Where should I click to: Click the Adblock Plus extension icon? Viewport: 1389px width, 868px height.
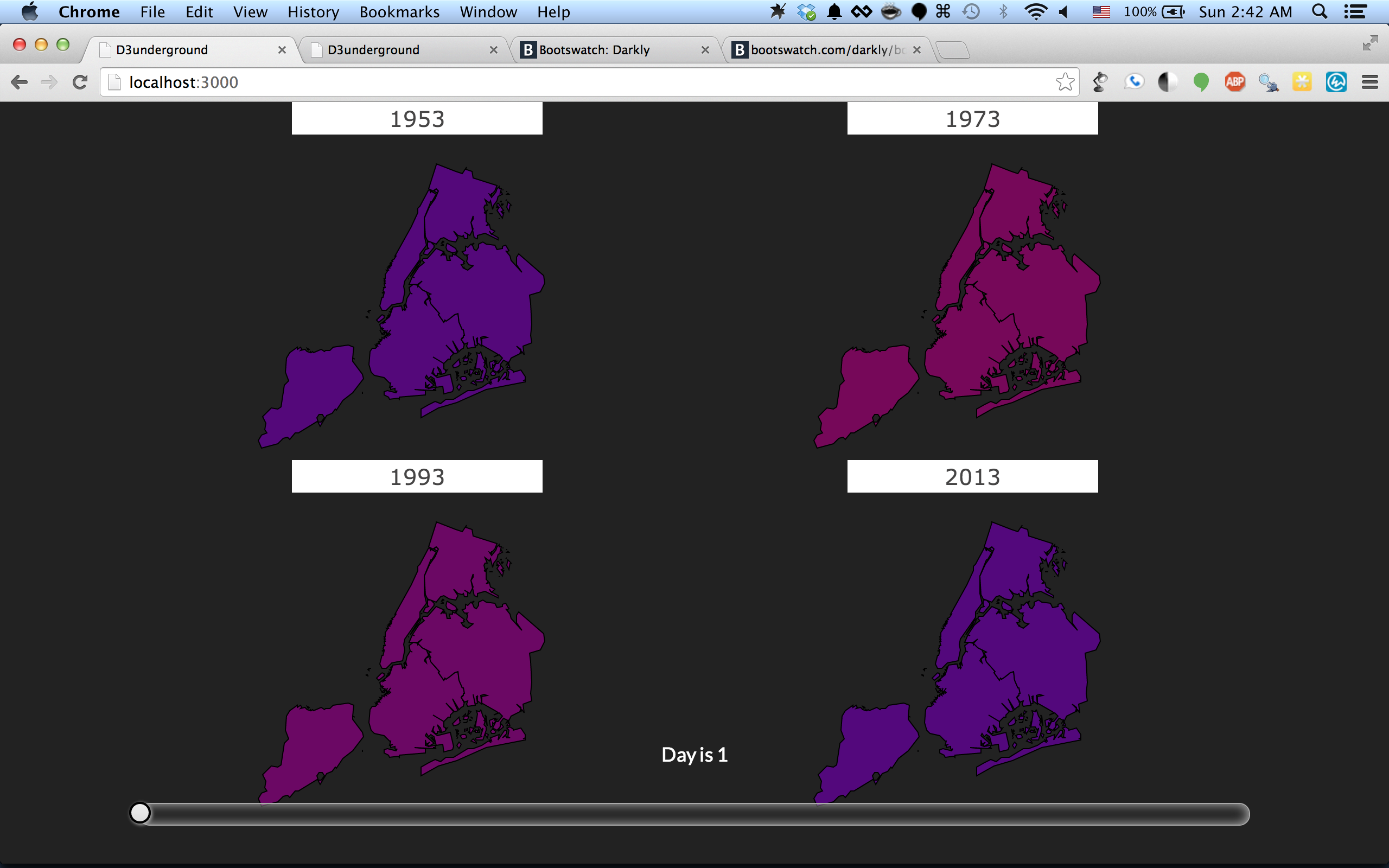1234,82
